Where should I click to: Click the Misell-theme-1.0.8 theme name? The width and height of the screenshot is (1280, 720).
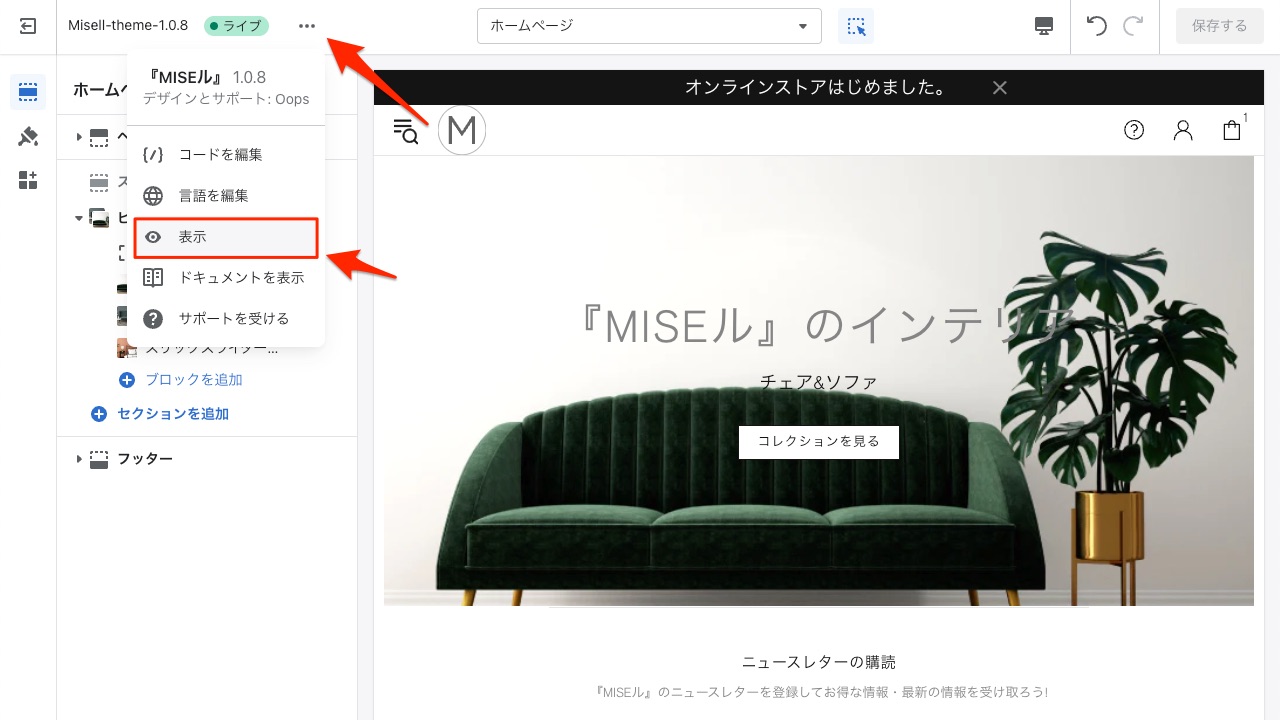(128, 26)
